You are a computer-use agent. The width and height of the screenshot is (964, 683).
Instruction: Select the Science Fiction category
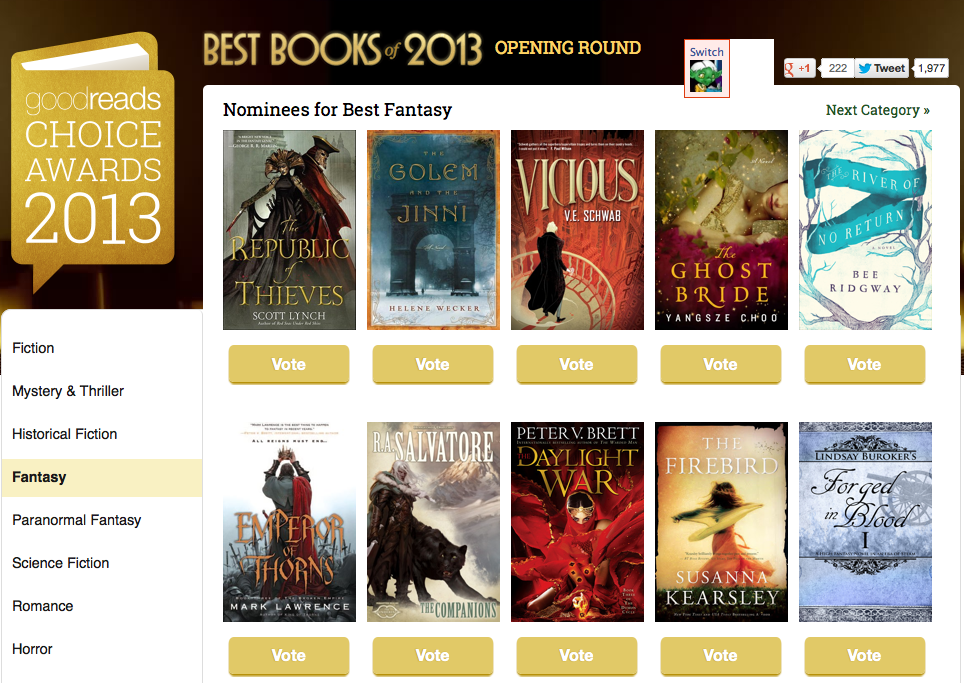pyautogui.click(x=60, y=563)
